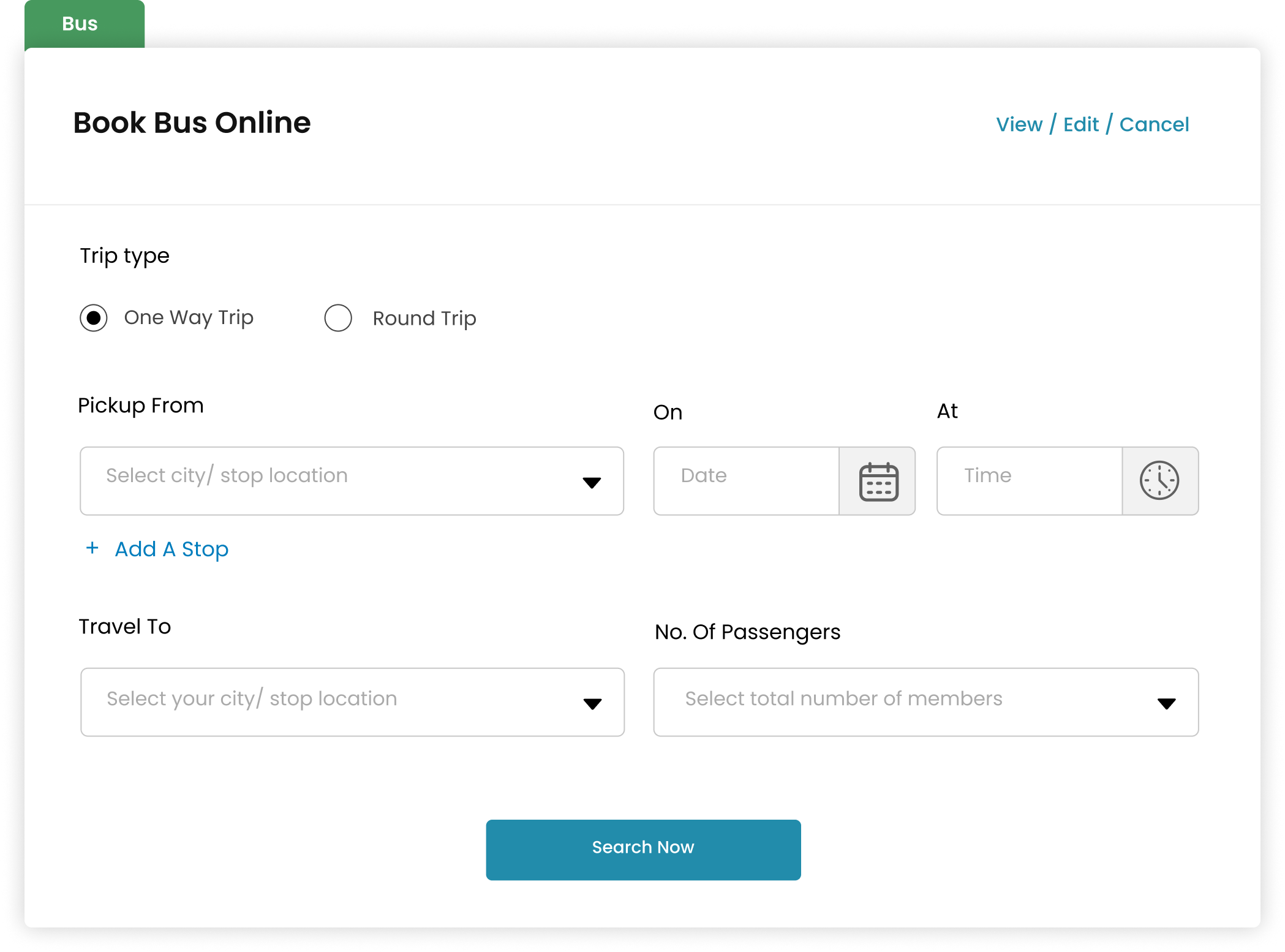
Task: Open the total number of members dropdown
Action: [x=926, y=702]
